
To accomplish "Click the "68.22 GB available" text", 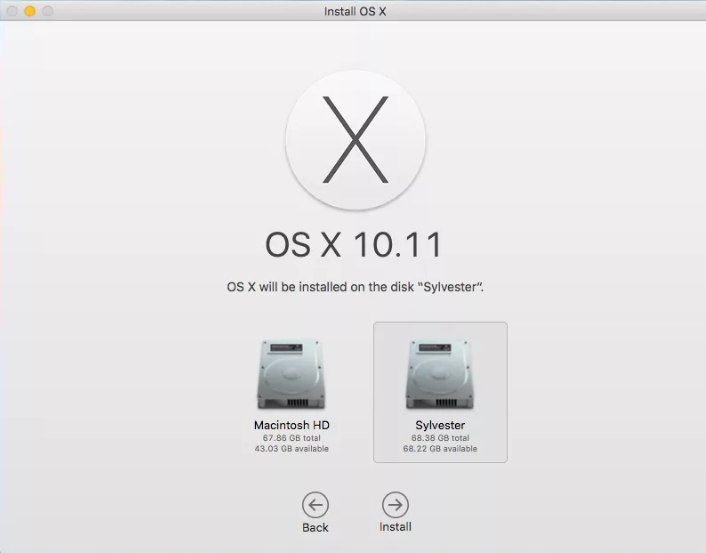I will coord(440,449).
